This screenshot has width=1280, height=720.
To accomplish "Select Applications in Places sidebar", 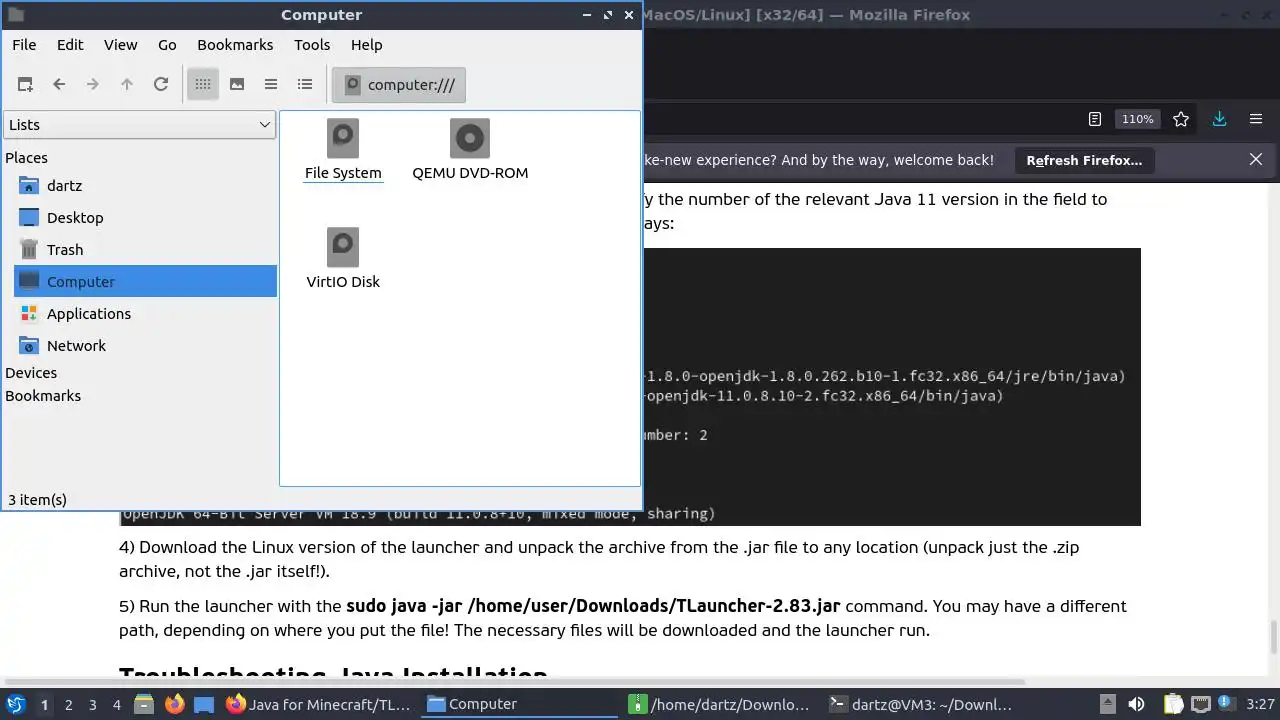I will pyautogui.click(x=145, y=313).
